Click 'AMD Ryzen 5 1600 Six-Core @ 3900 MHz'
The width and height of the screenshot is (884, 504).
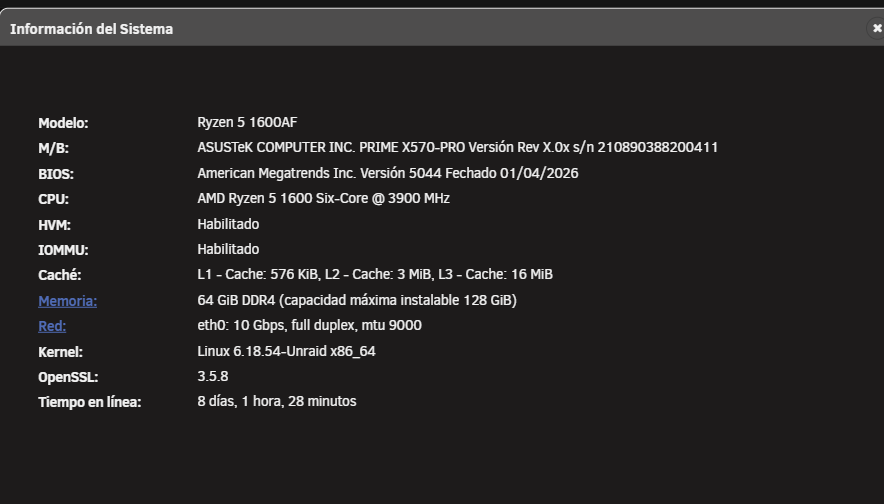(x=323, y=198)
